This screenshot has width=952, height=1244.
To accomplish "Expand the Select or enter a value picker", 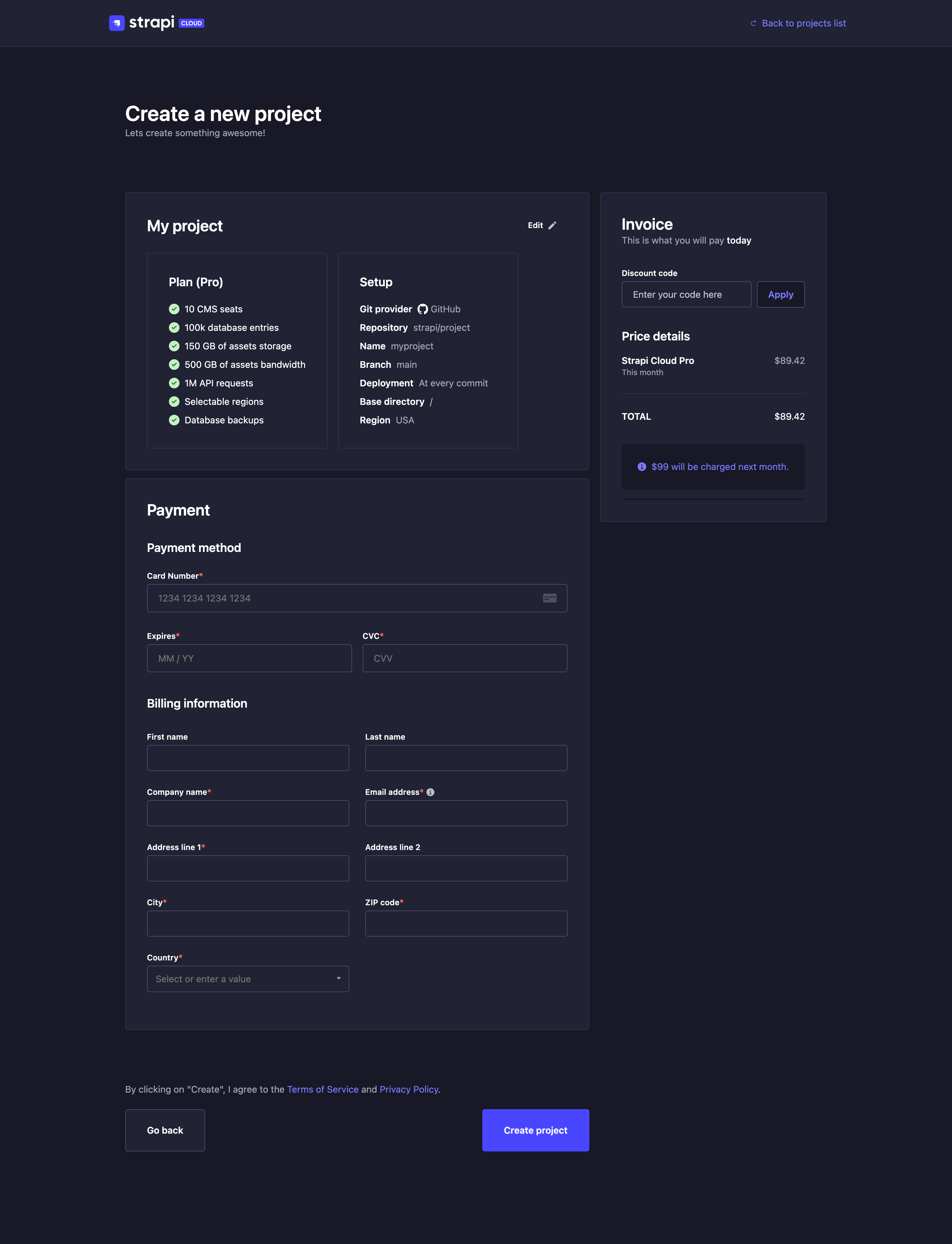I will pos(248,978).
